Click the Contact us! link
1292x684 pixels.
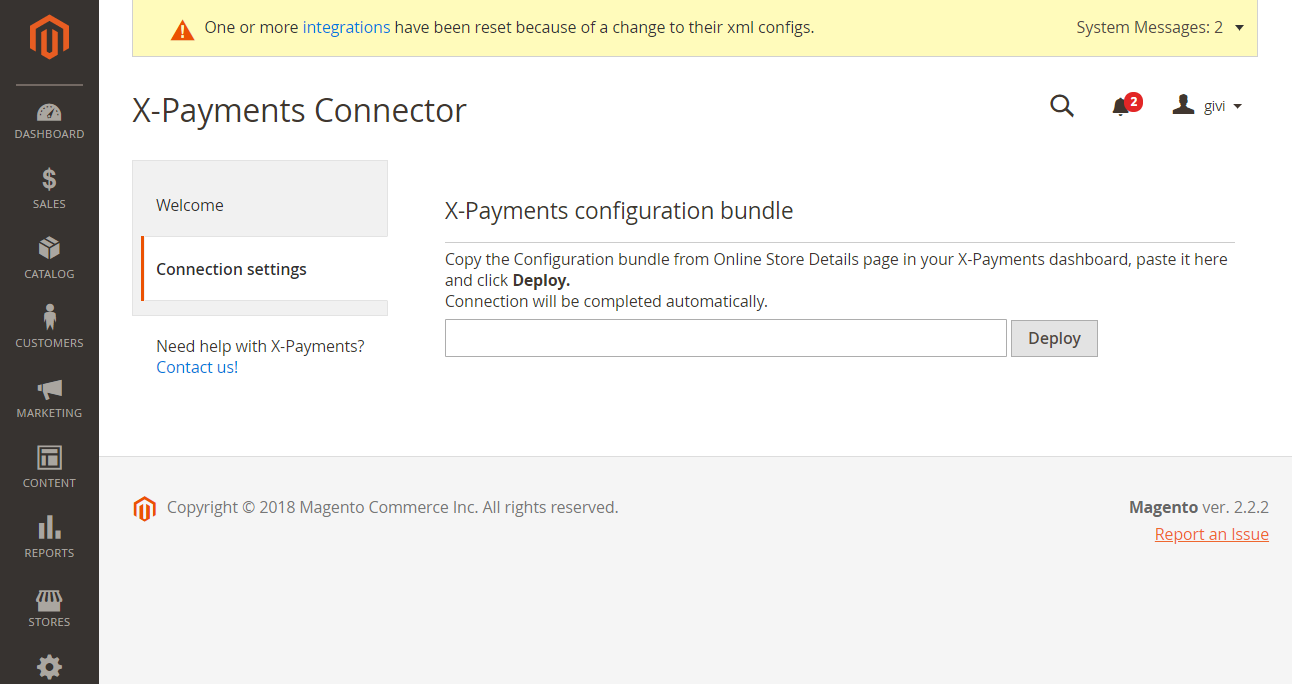(197, 367)
